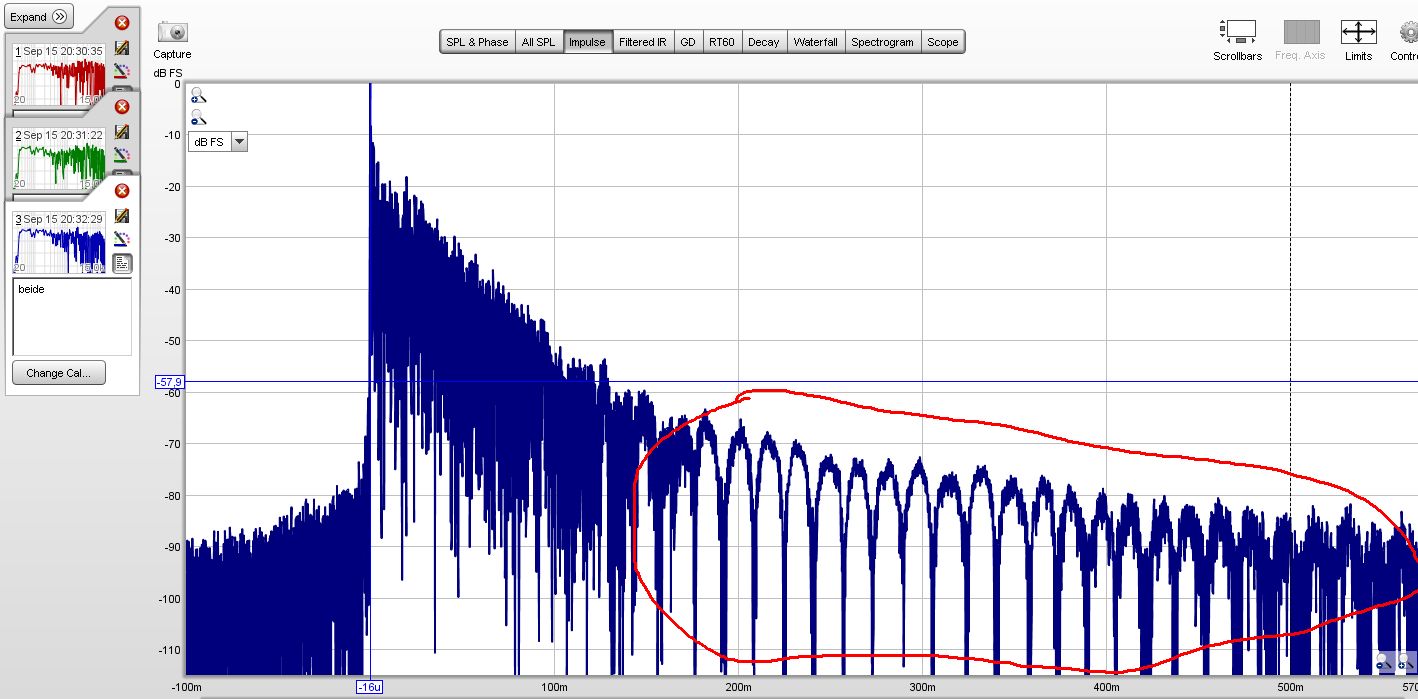Zoom in vertical axis magnifier

(198, 95)
